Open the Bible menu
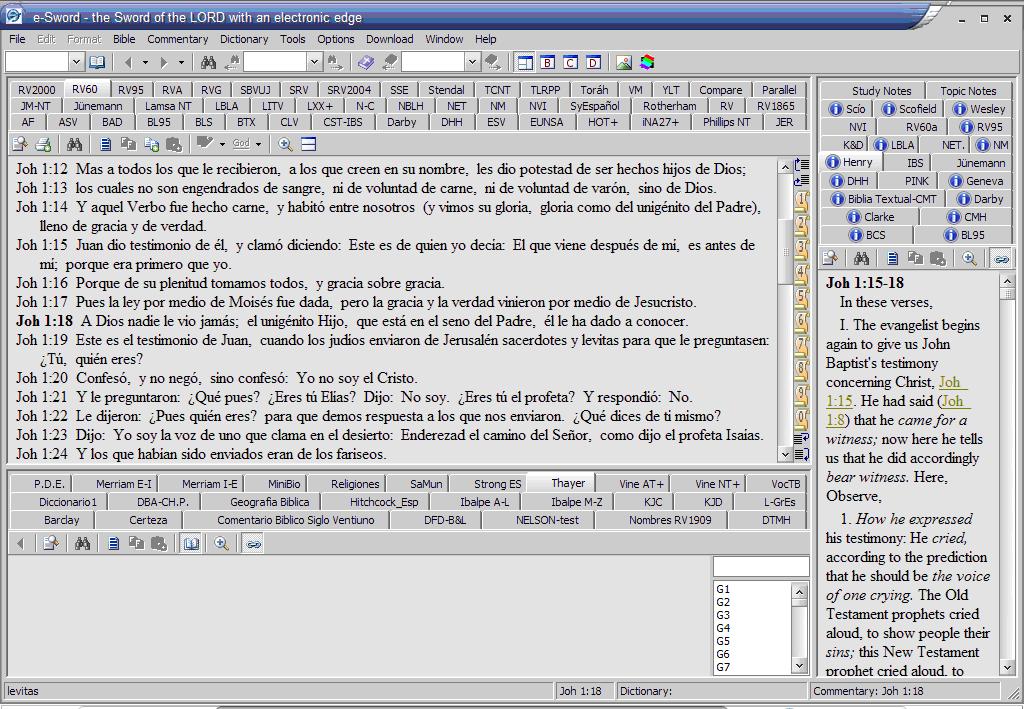Screen dimensions: 1024x709 click(x=124, y=39)
